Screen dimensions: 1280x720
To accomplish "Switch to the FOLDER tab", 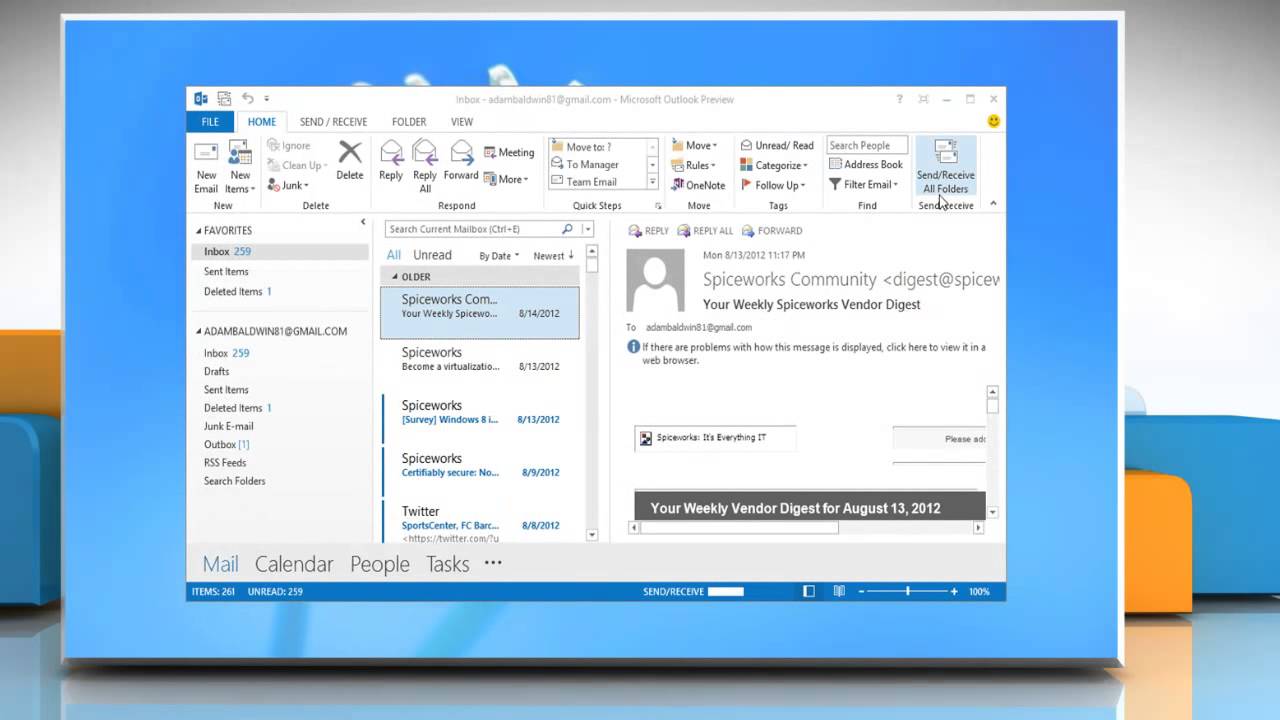I will (x=409, y=122).
